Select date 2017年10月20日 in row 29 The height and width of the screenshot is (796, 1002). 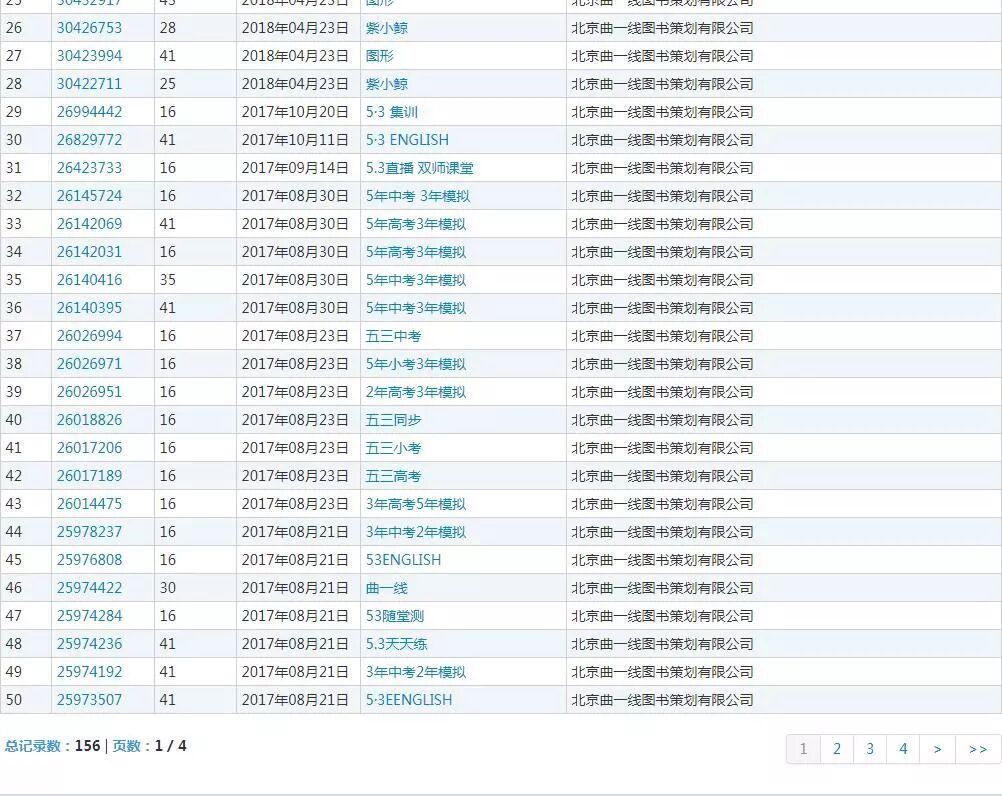point(295,112)
